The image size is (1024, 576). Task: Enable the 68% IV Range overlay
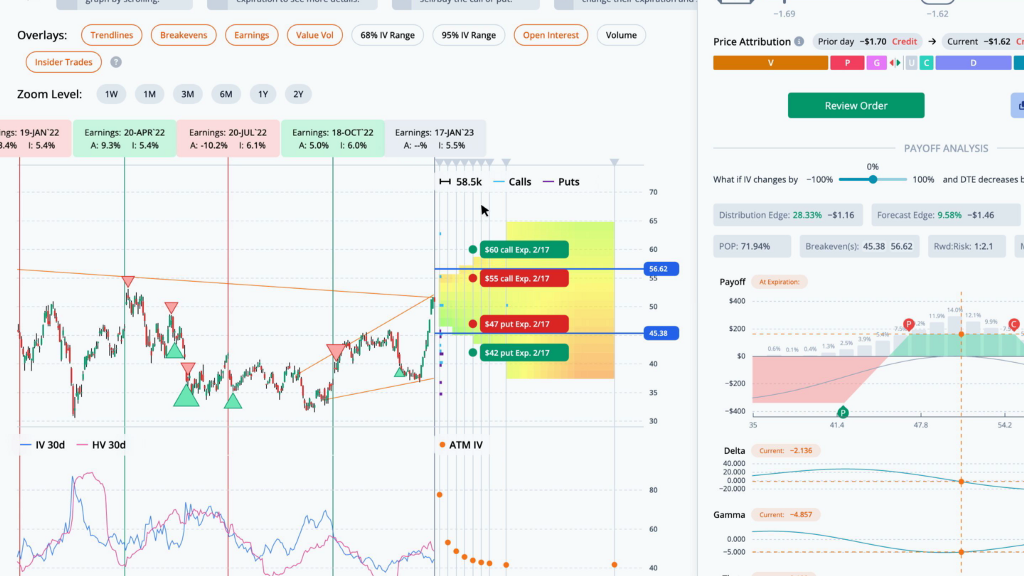coord(387,35)
